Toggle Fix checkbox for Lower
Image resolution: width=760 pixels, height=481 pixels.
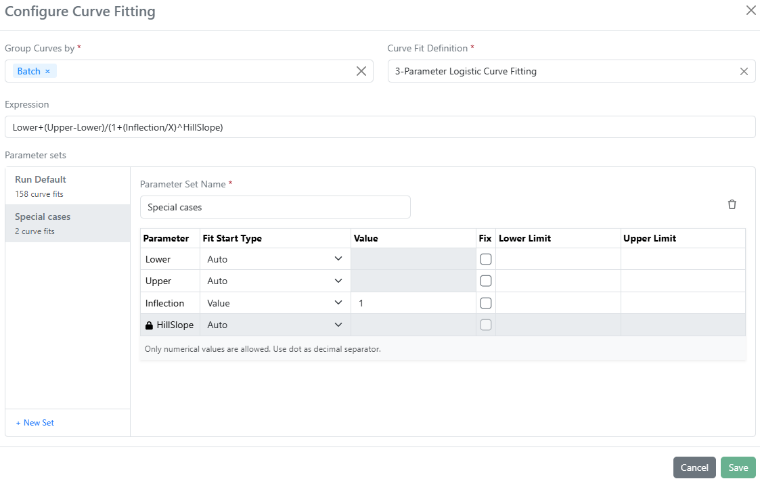tap(486, 259)
